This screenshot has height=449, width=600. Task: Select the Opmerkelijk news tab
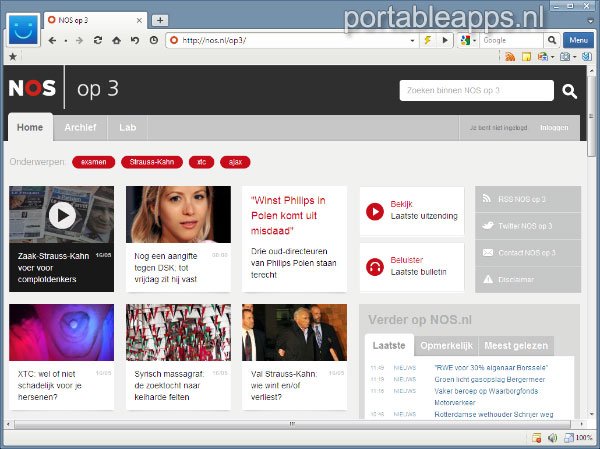click(x=446, y=346)
